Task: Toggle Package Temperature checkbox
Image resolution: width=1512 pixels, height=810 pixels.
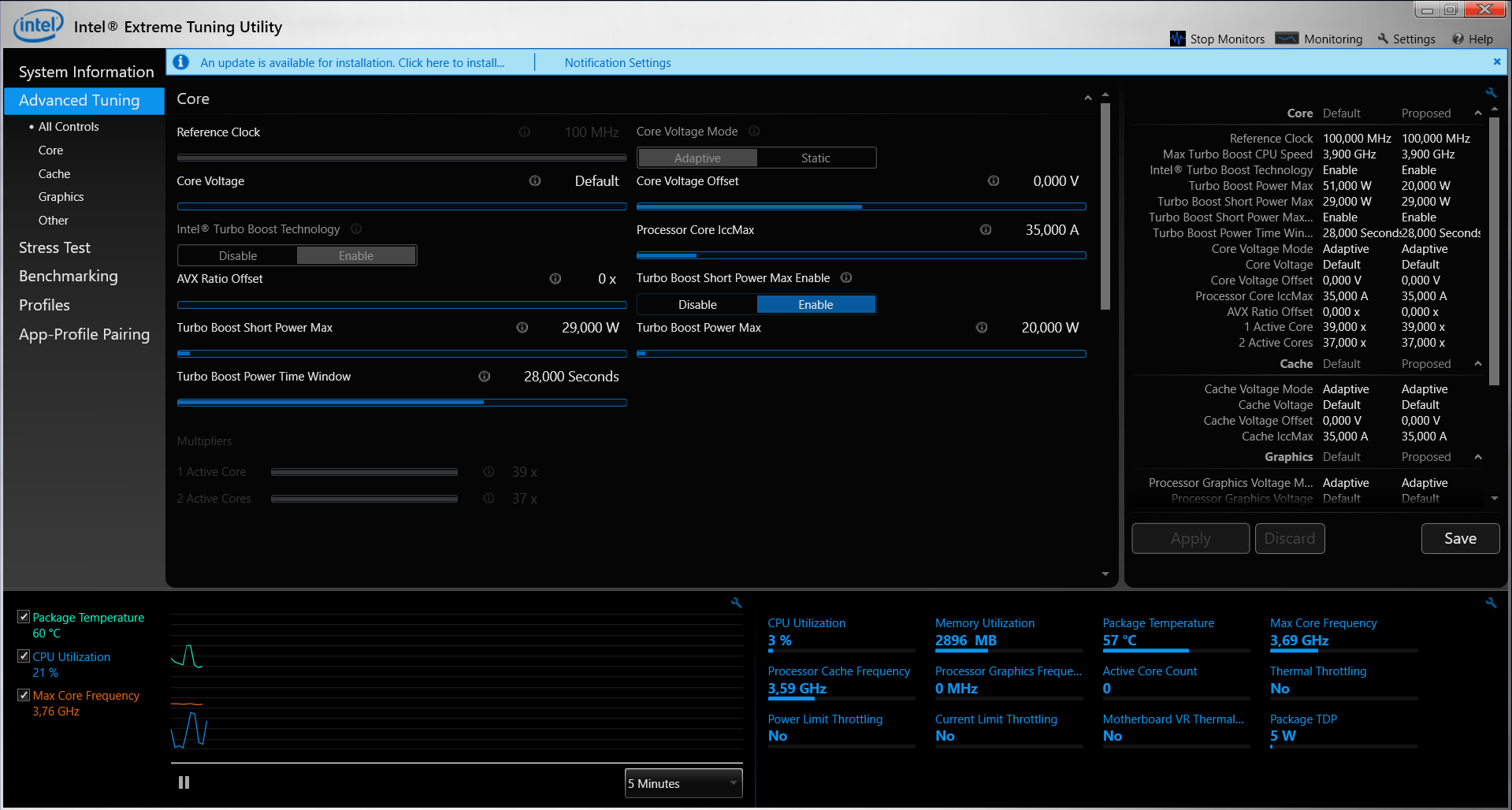Action: pyautogui.click(x=24, y=617)
